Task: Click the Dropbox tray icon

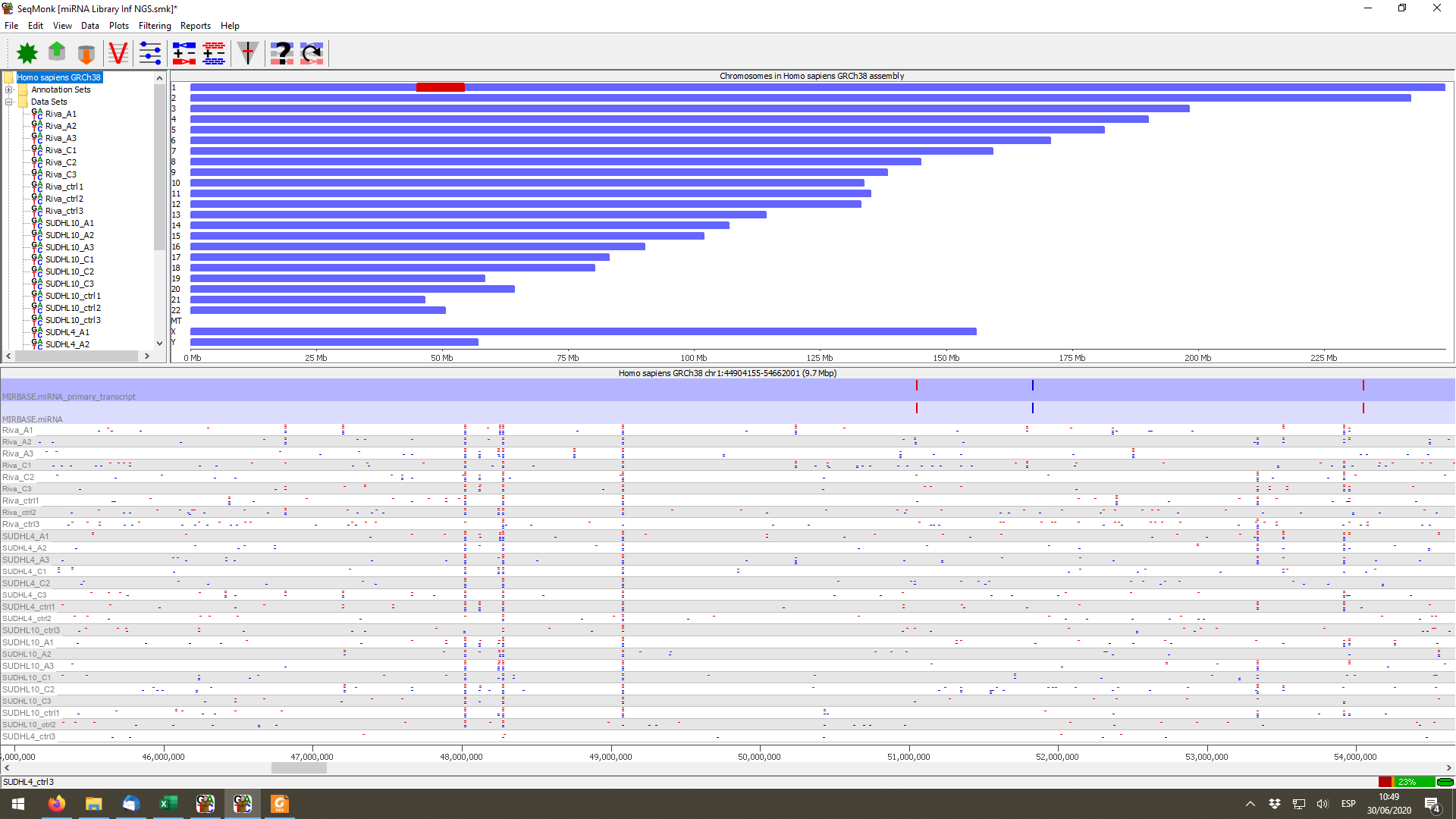Action: click(x=1275, y=804)
